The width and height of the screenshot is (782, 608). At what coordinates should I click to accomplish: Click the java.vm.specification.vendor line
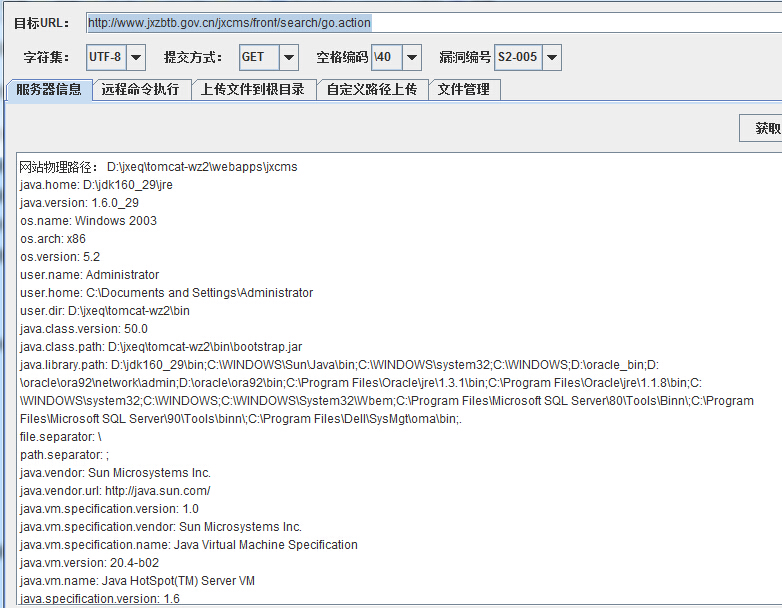pyautogui.click(x=161, y=527)
